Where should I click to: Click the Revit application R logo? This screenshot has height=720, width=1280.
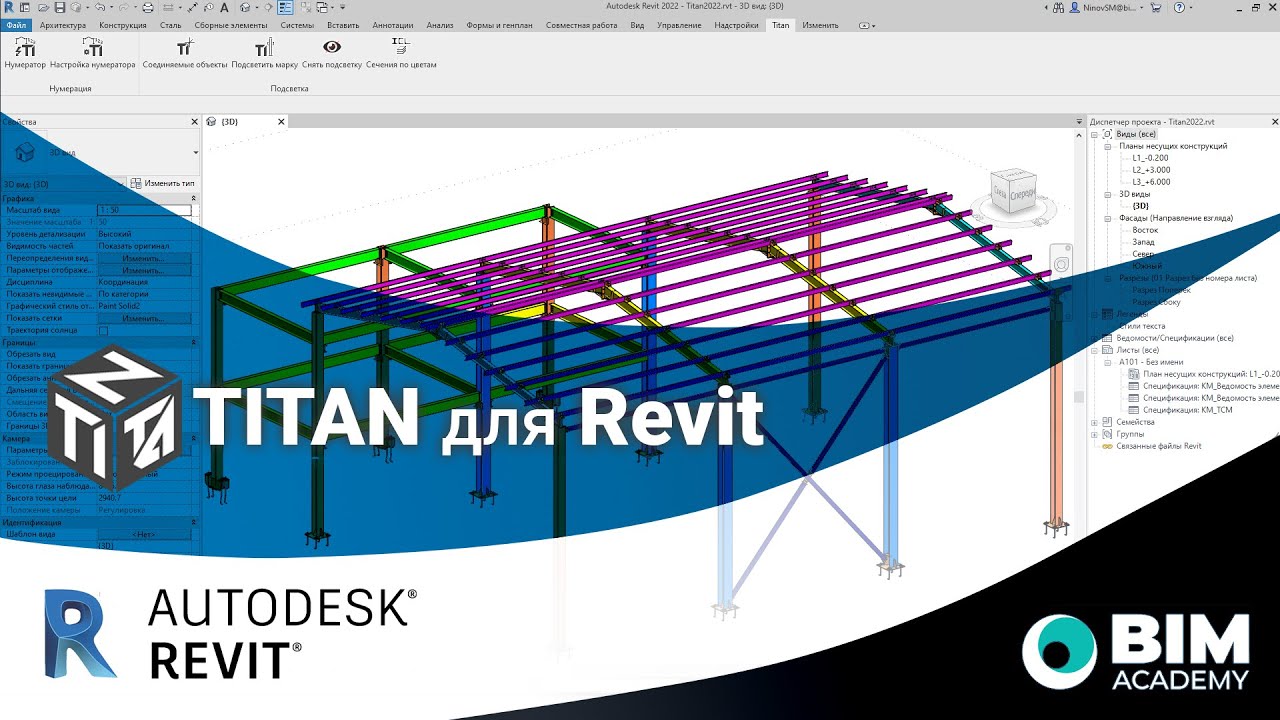[8, 7]
